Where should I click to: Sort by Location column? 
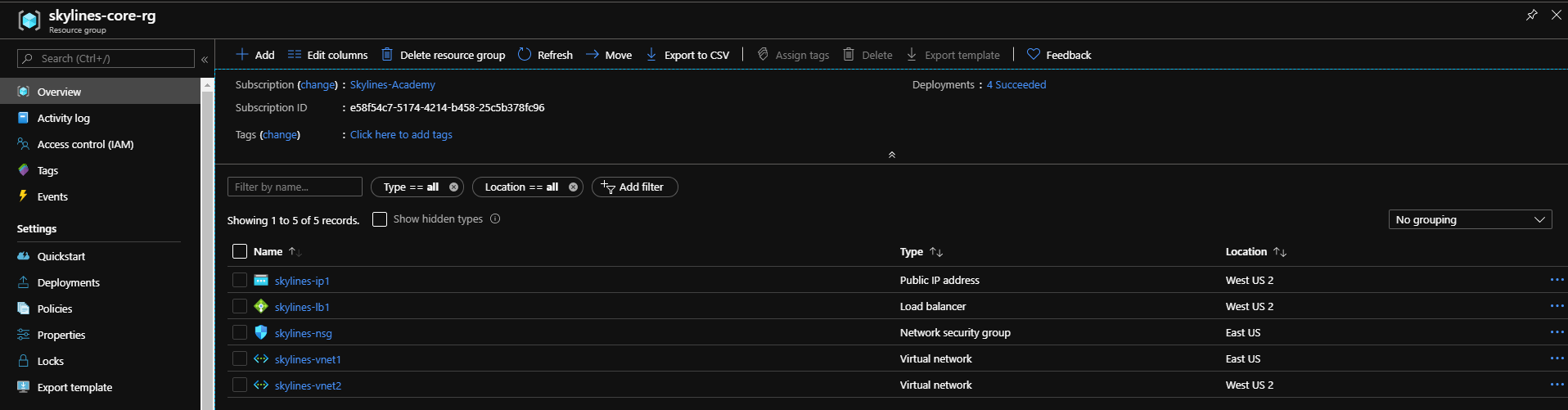pyautogui.click(x=1256, y=251)
